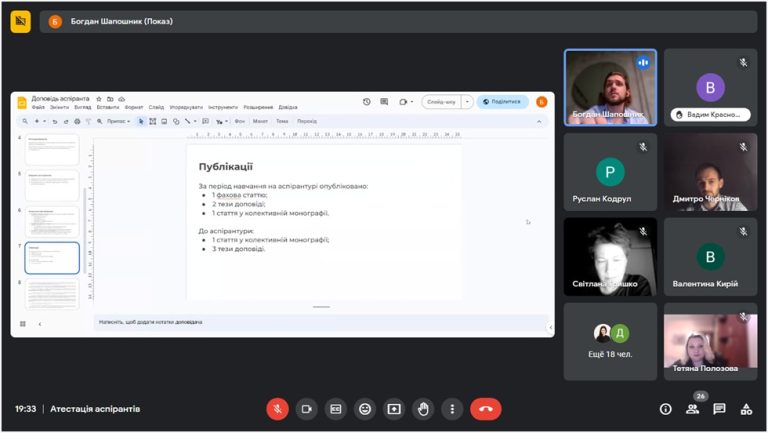Open grid view icon below filmstrip
The width and height of the screenshot is (768, 433).
coord(23,324)
